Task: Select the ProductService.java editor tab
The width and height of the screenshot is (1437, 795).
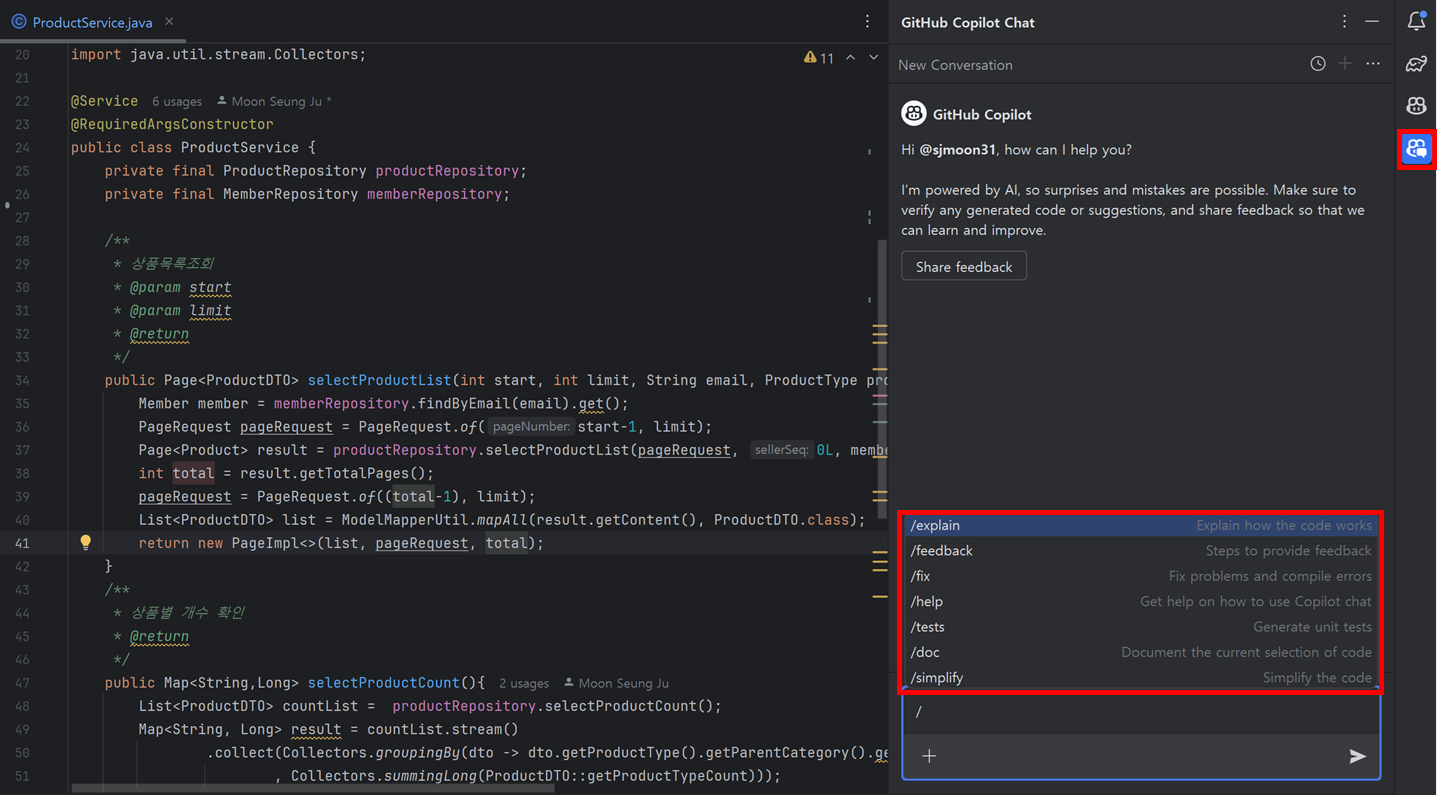Action: [x=92, y=21]
